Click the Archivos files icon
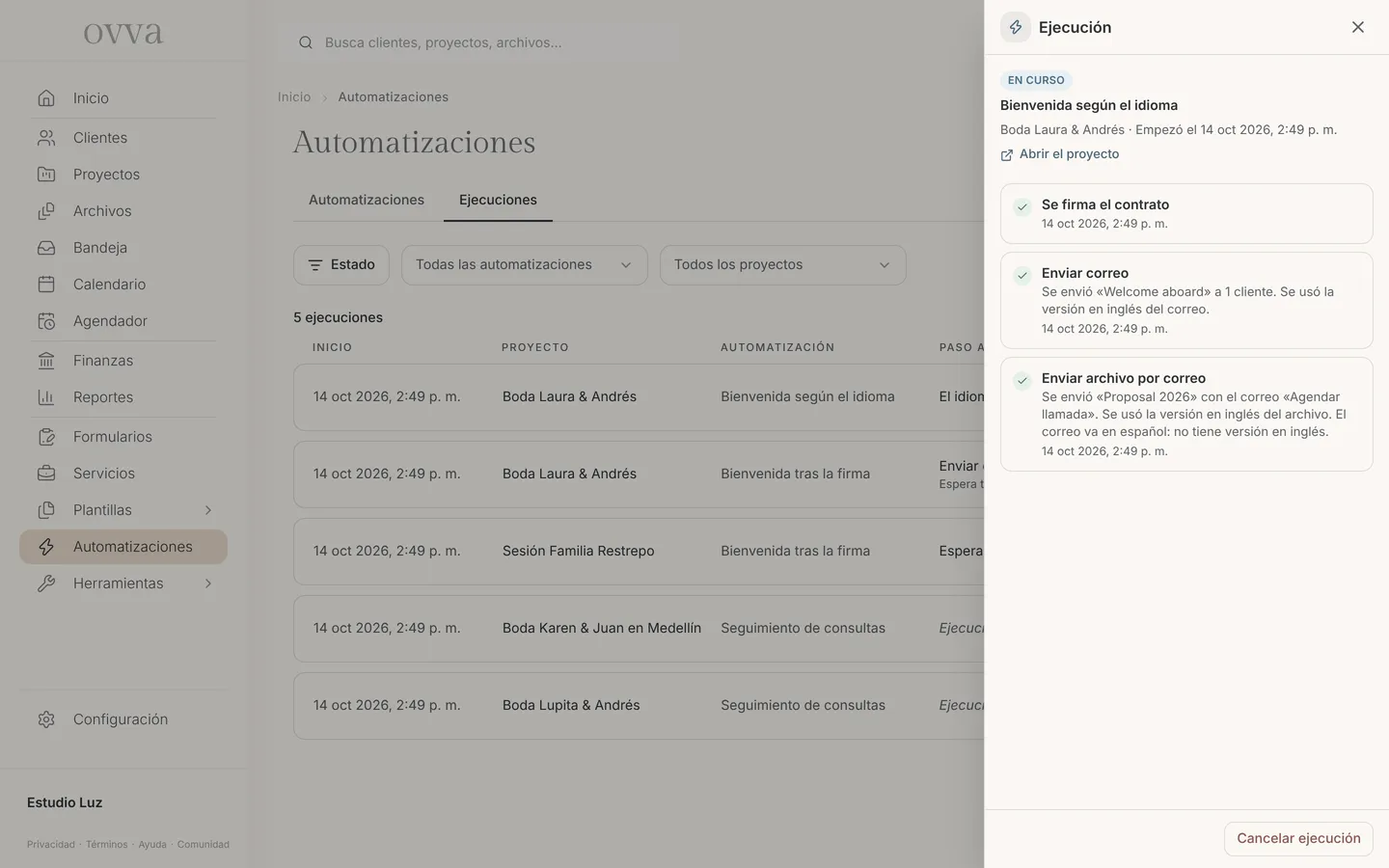 [x=46, y=211]
